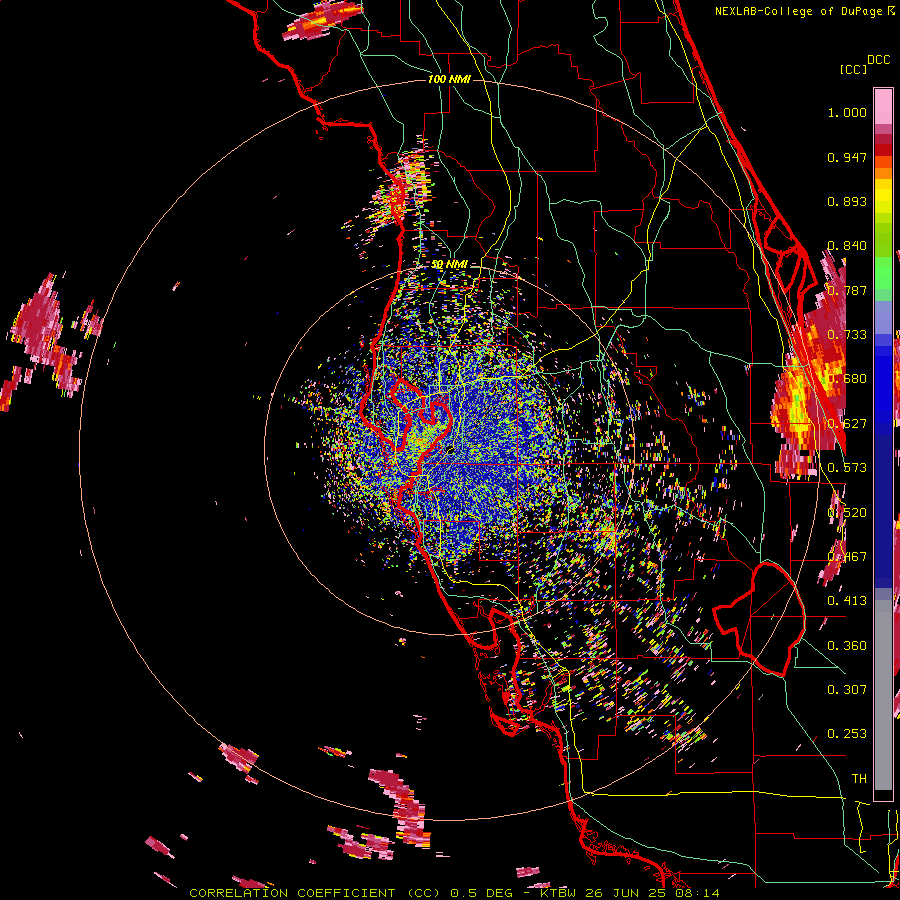Pick the orange segment of color scale
The height and width of the screenshot is (900, 900).
click(883, 173)
